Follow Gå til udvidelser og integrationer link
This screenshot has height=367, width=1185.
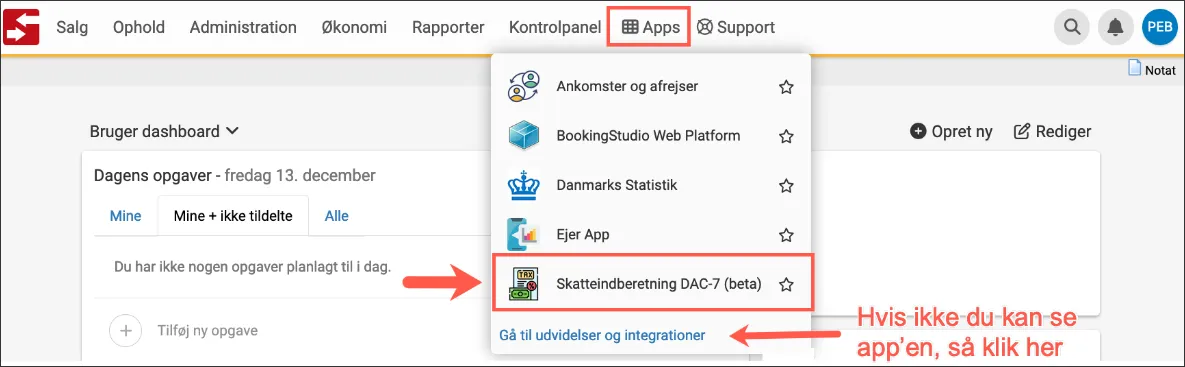point(602,335)
